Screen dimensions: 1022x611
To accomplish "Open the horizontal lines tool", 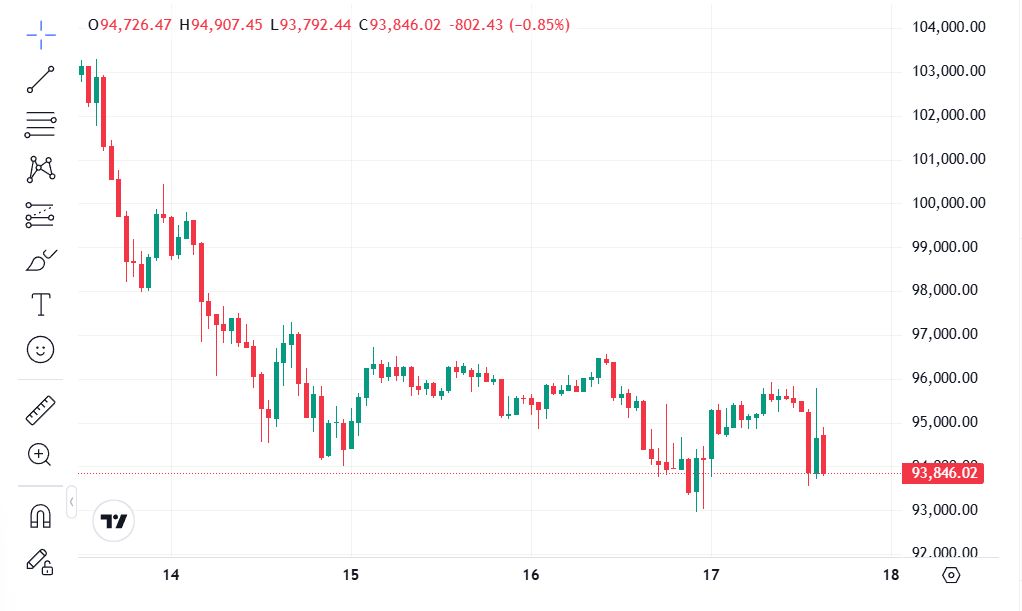I will 40,125.
